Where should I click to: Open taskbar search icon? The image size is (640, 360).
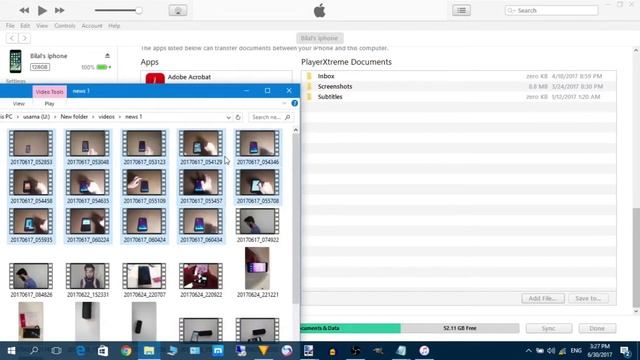click(34, 351)
